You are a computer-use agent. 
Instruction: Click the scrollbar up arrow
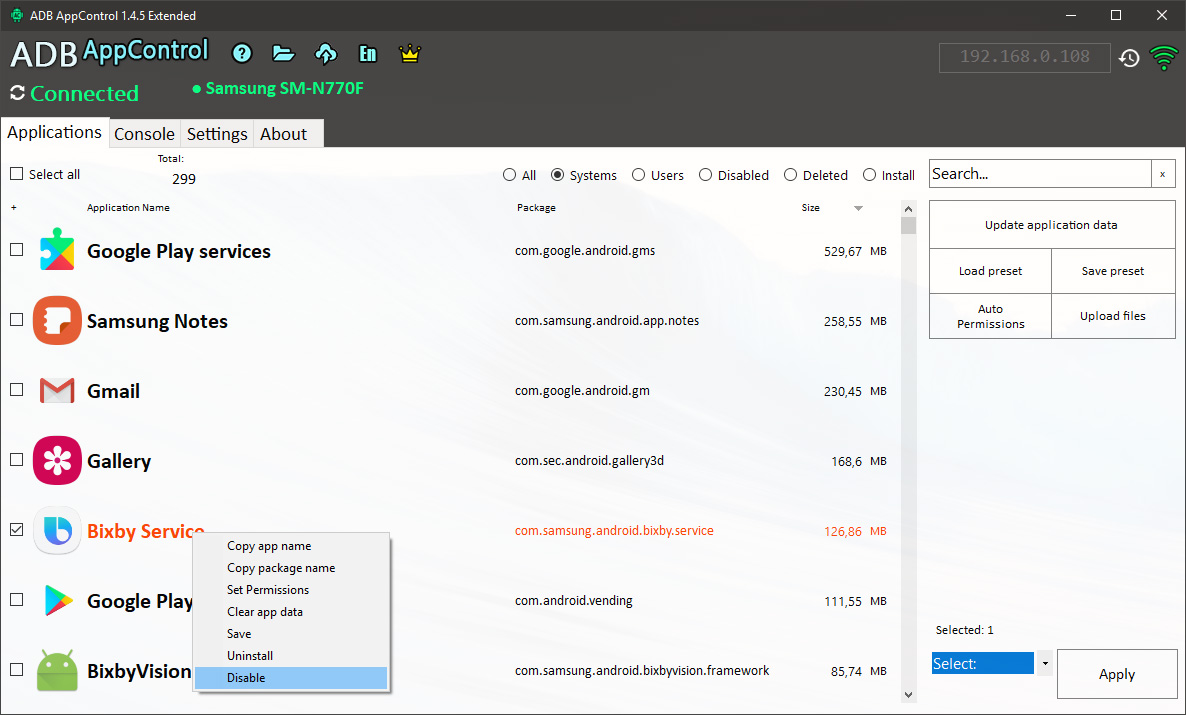908,209
